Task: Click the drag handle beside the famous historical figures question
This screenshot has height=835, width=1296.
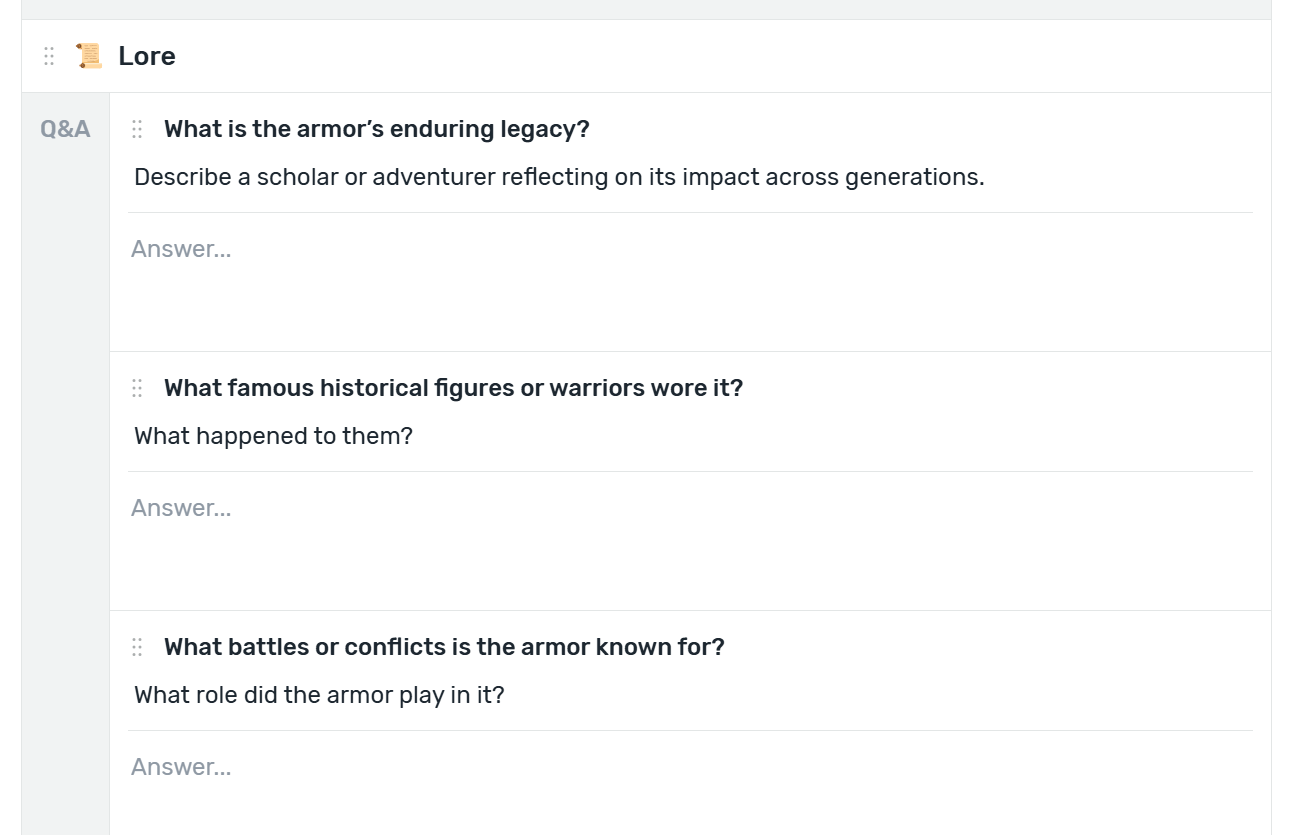Action: click(x=137, y=388)
